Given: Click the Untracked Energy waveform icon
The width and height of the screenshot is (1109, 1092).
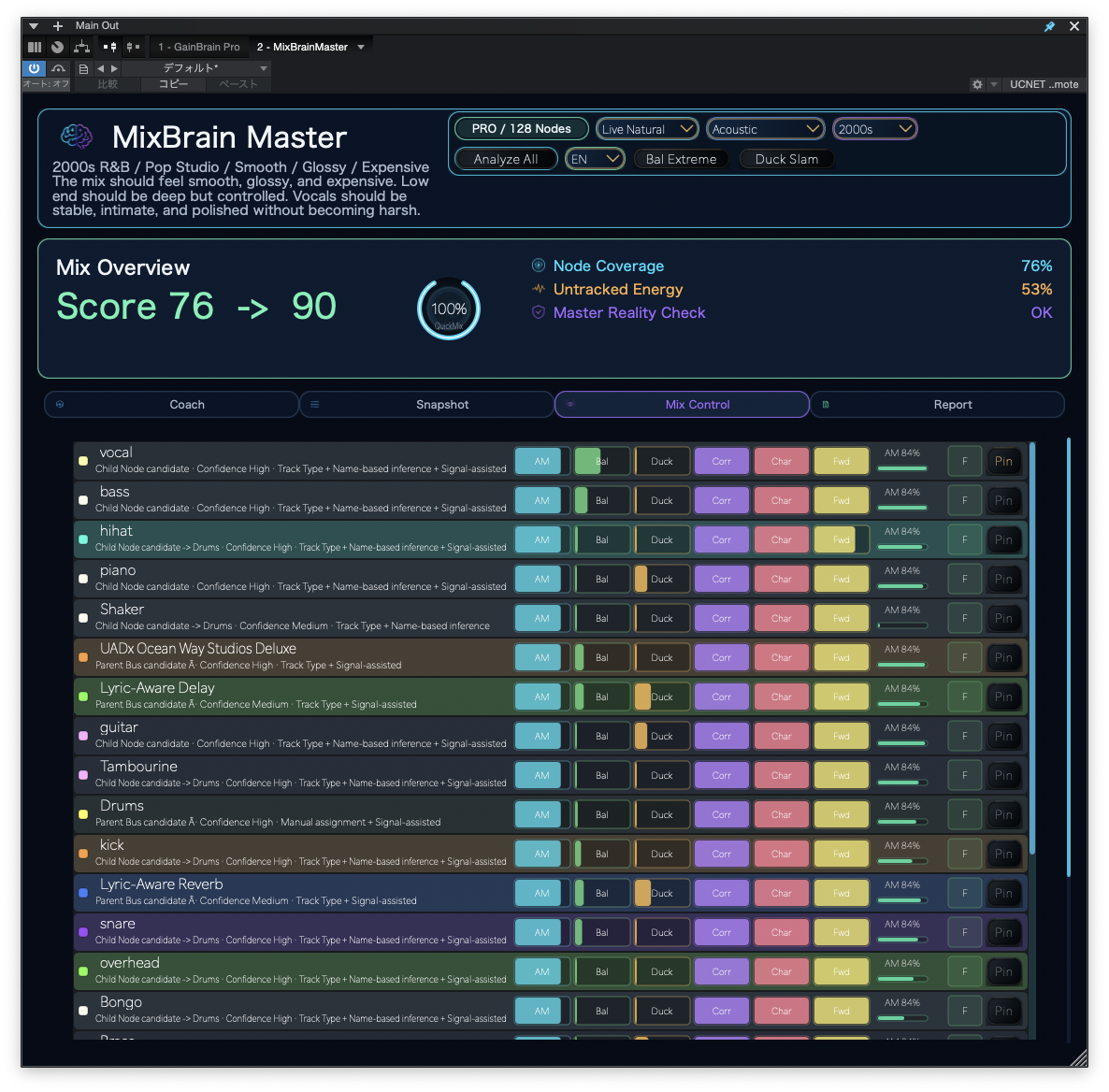Looking at the screenshot, I should (539, 289).
